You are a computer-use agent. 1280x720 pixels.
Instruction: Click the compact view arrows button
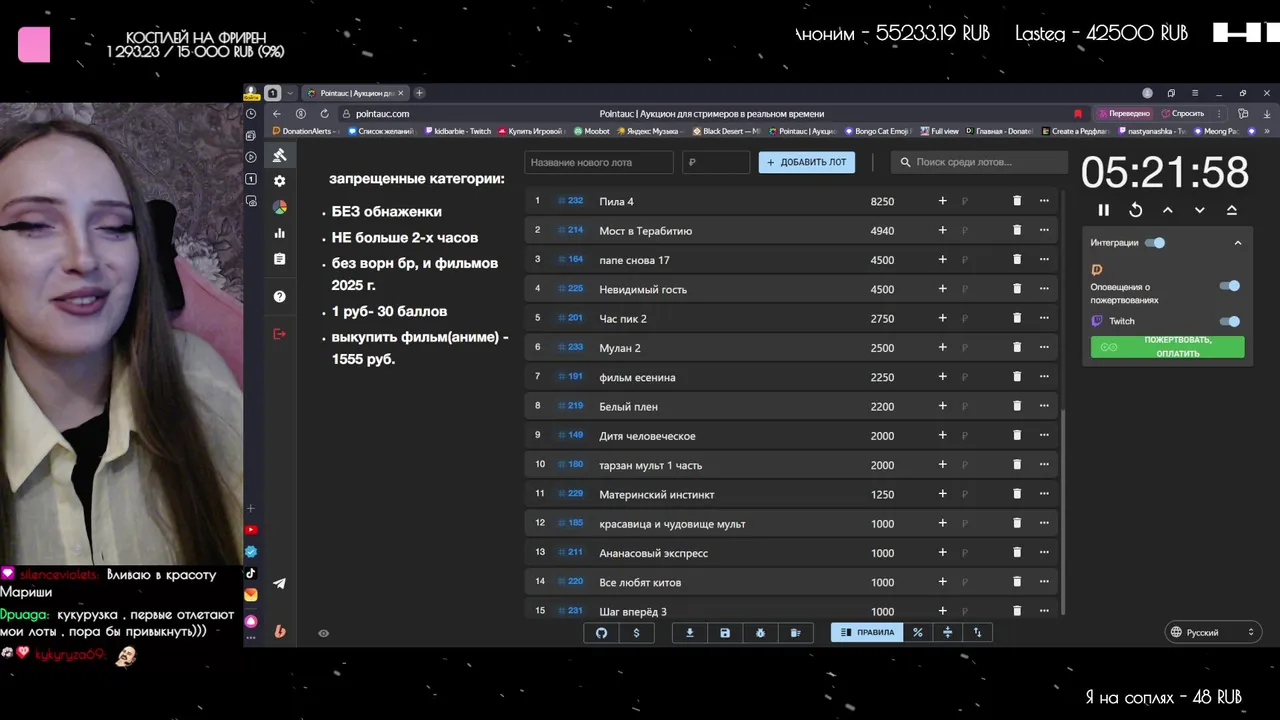[x=948, y=633]
